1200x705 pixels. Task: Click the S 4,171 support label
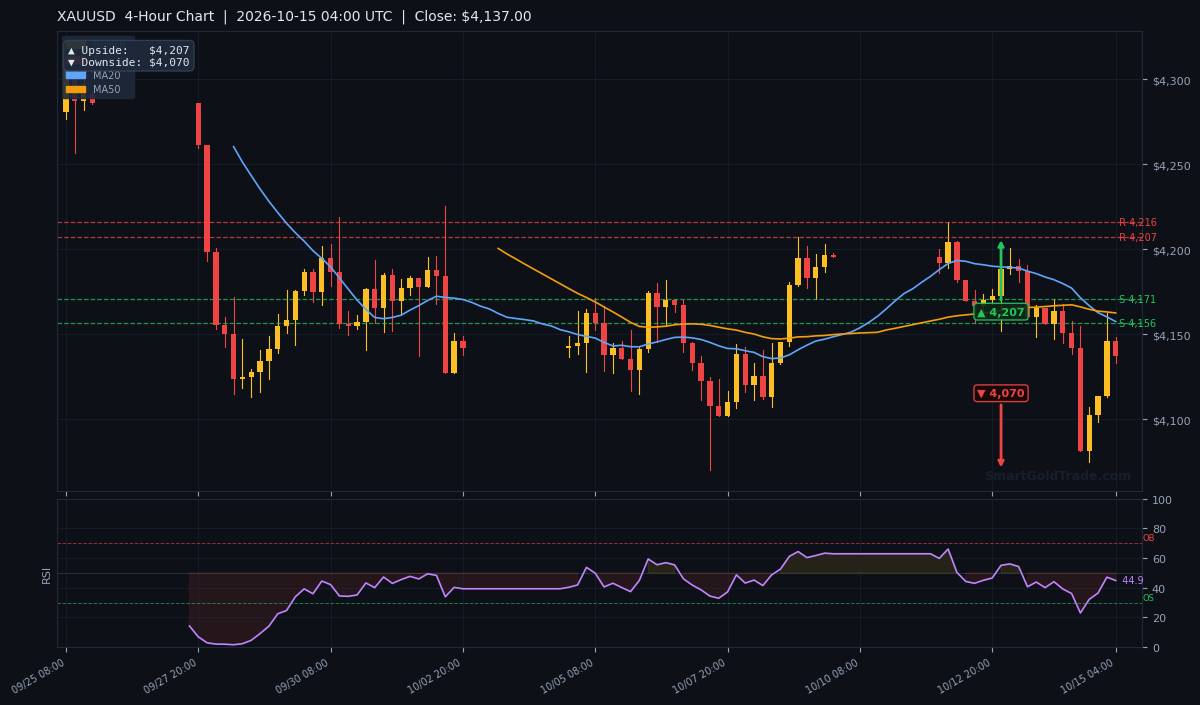(1137, 300)
